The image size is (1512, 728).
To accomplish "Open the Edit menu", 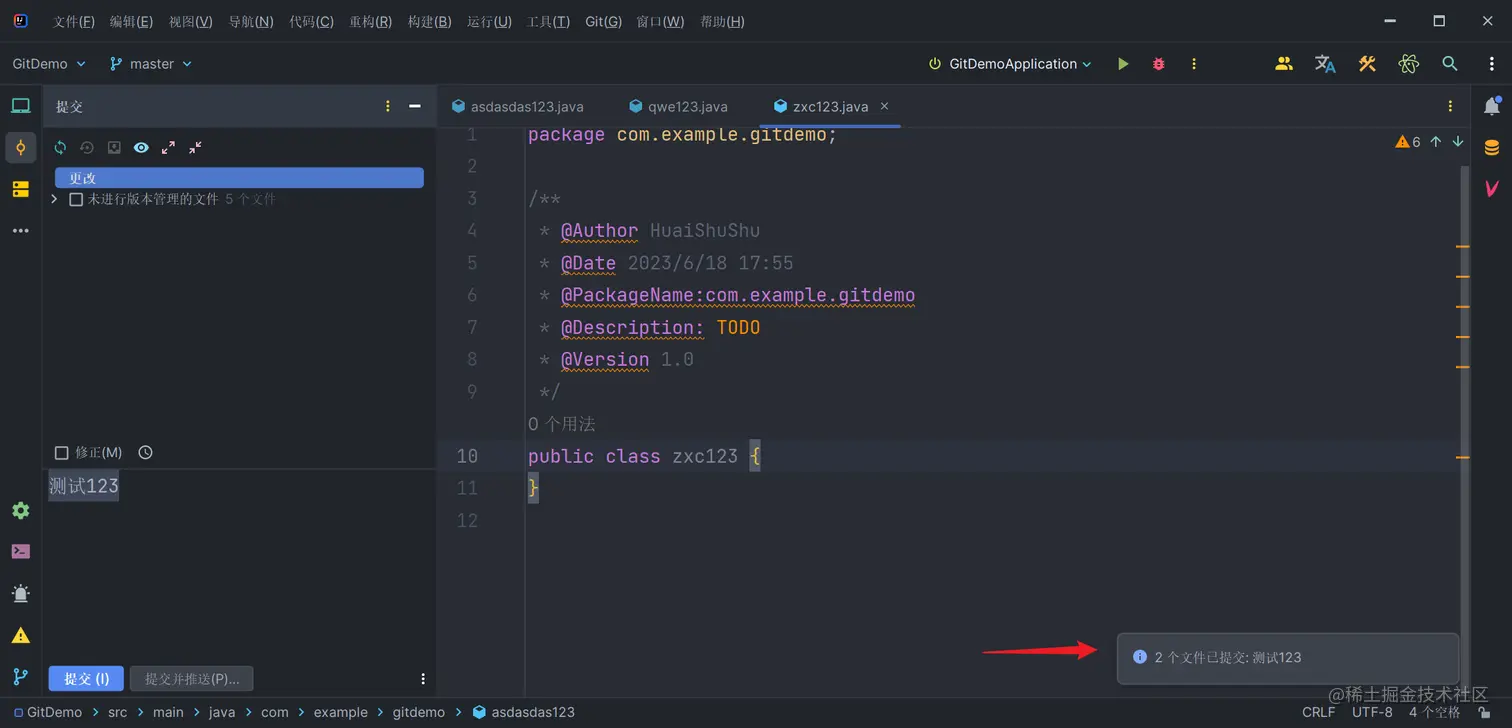I will [x=131, y=22].
